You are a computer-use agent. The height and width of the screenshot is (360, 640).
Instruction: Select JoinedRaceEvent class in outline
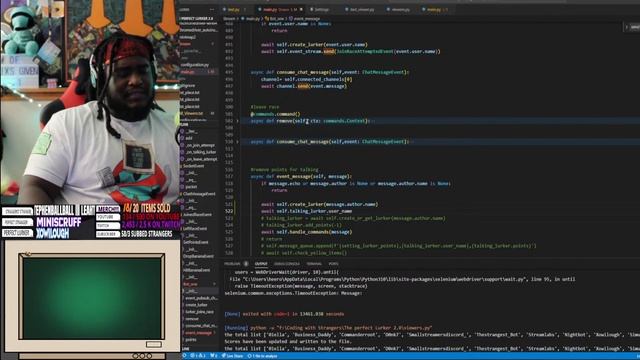pyautogui.click(x=197, y=214)
